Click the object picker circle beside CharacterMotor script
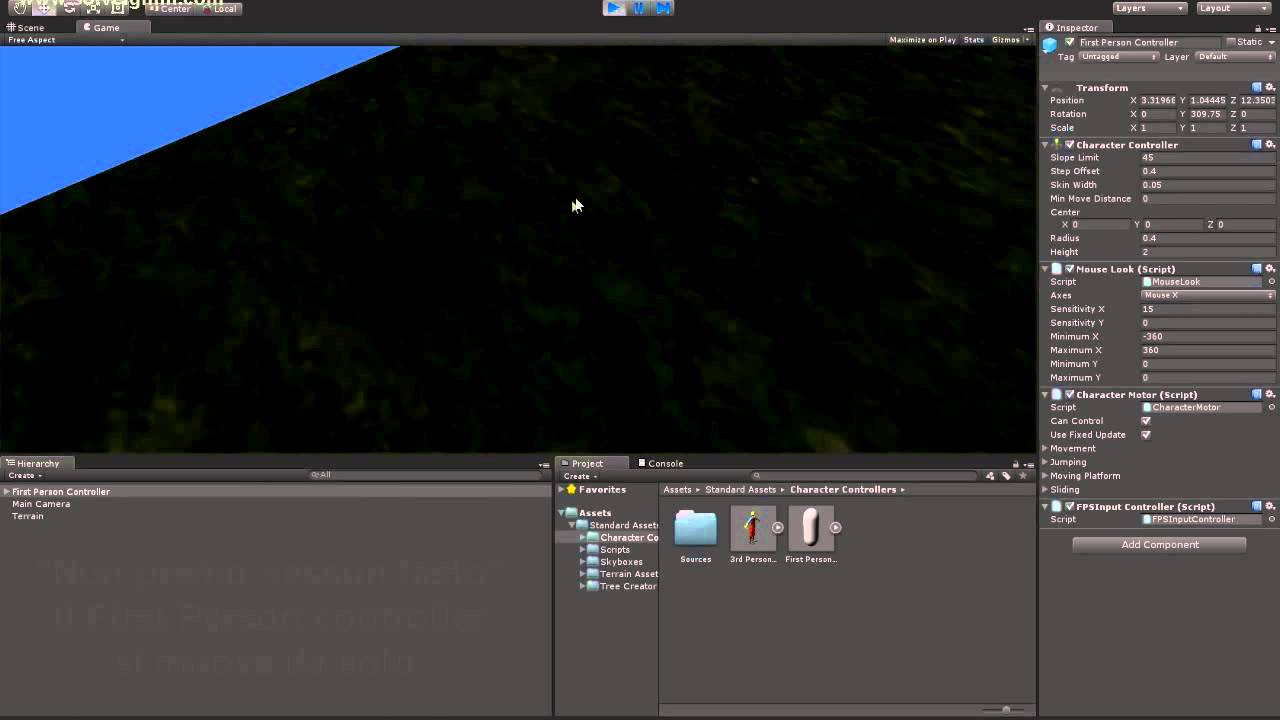Image resolution: width=1280 pixels, height=720 pixels. [x=1272, y=408]
